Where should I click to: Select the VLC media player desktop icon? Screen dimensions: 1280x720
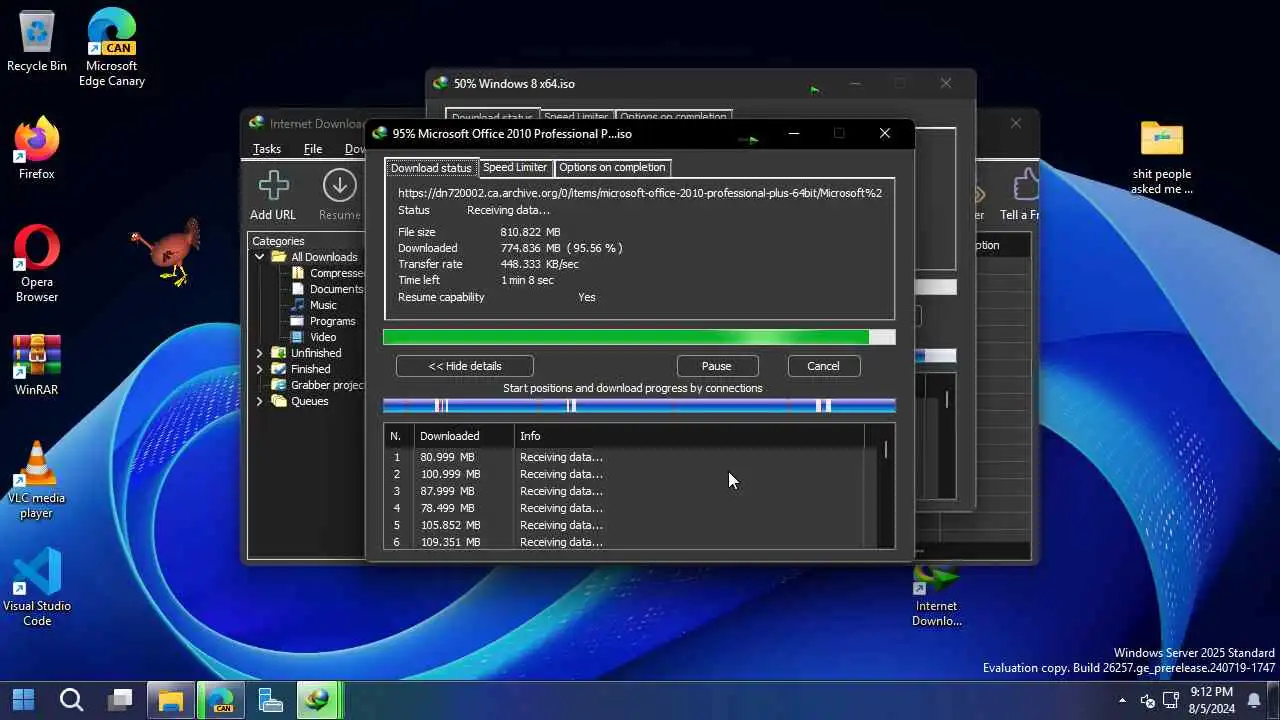pos(37,480)
